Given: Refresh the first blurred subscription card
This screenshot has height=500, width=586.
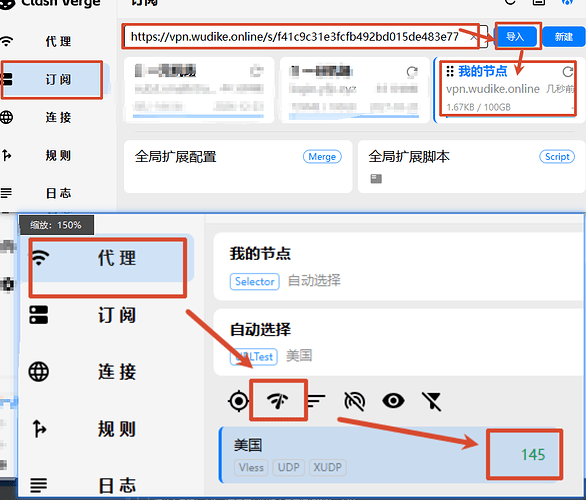Looking at the screenshot, I should (257, 71).
